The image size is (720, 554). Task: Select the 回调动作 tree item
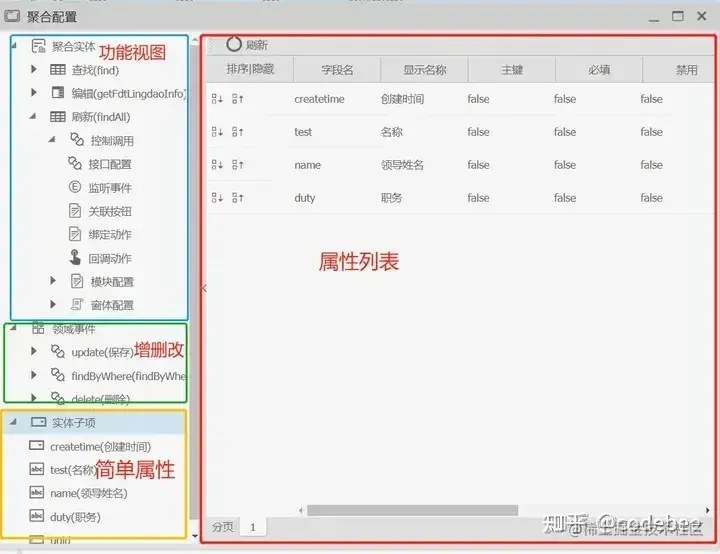(110, 258)
